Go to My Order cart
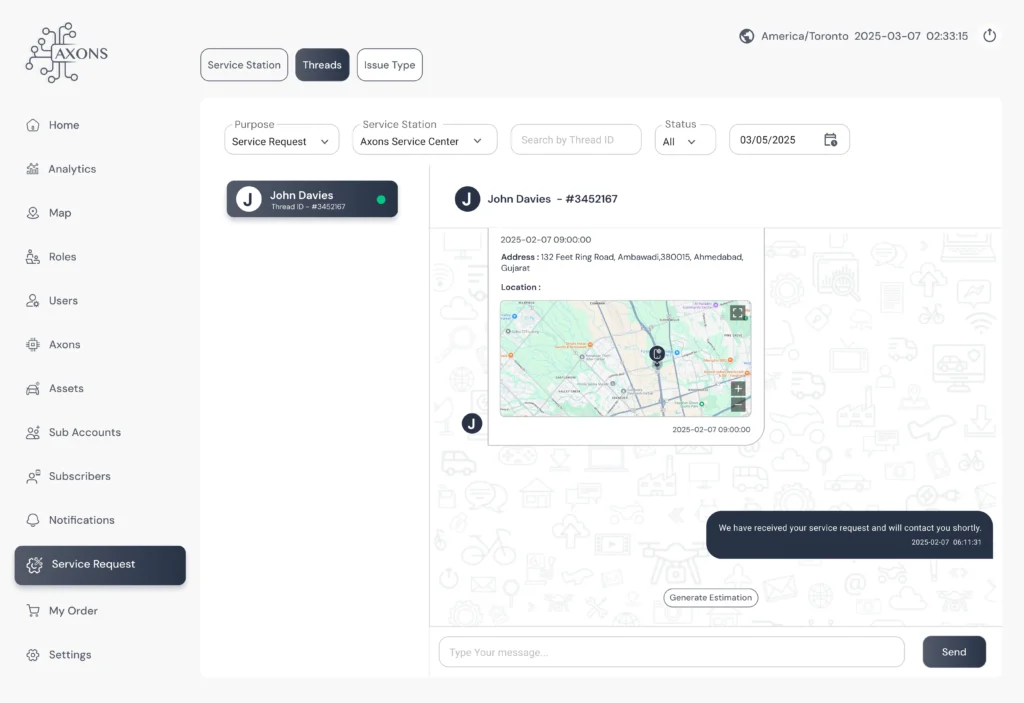The height and width of the screenshot is (703, 1024). tap(73, 611)
